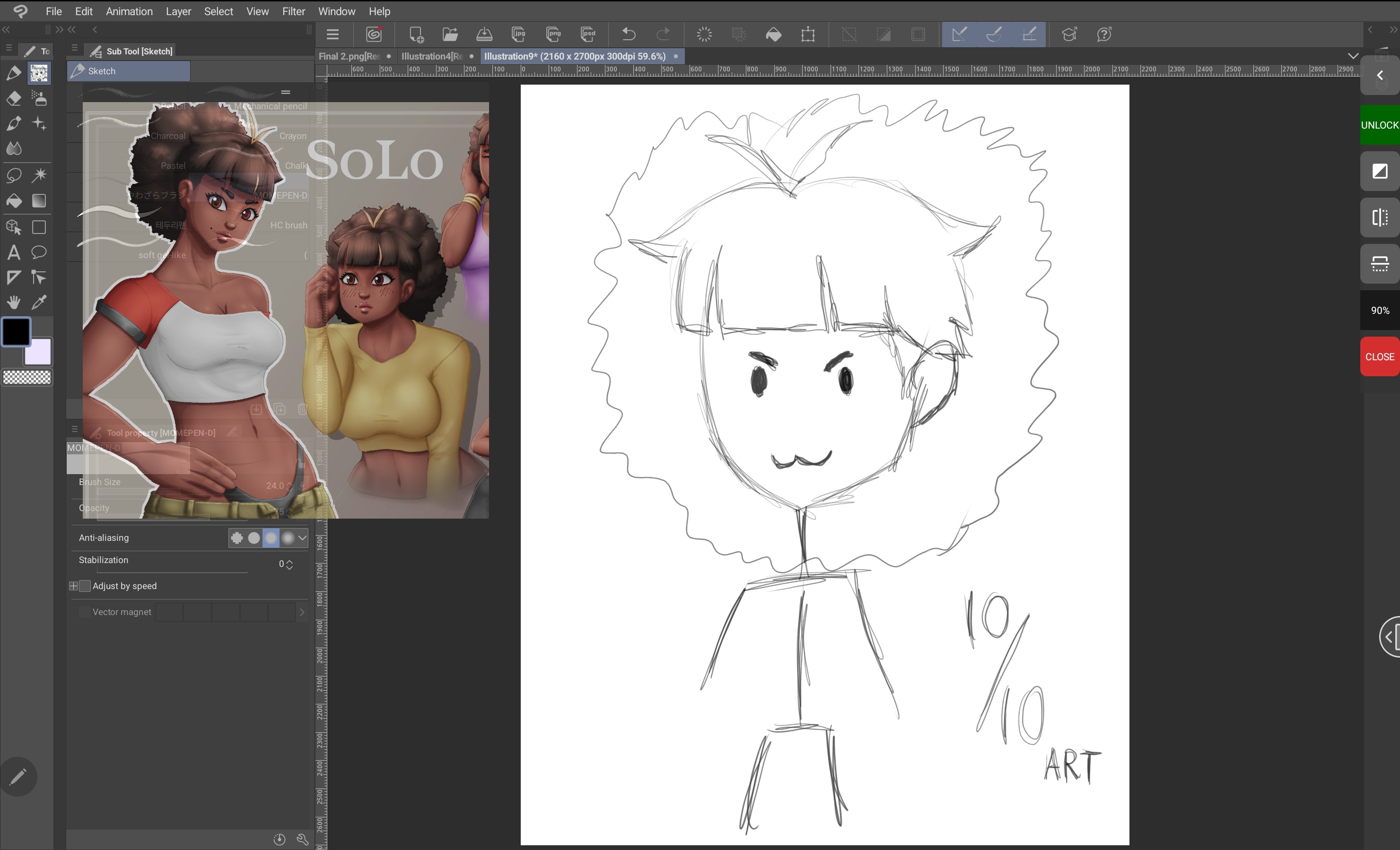Select the Text tool

pos(14,252)
